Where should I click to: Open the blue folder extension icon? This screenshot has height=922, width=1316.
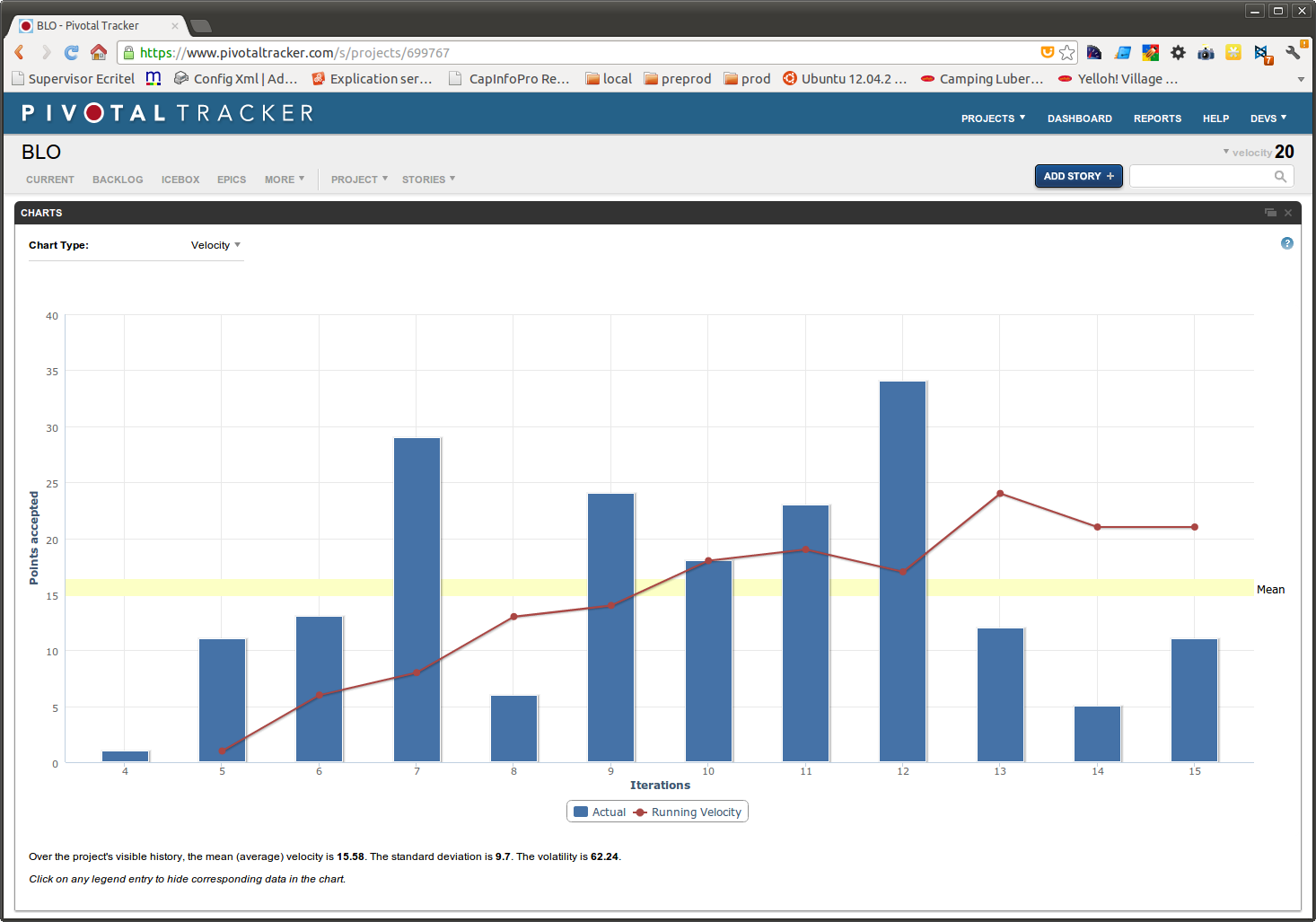point(1122,52)
